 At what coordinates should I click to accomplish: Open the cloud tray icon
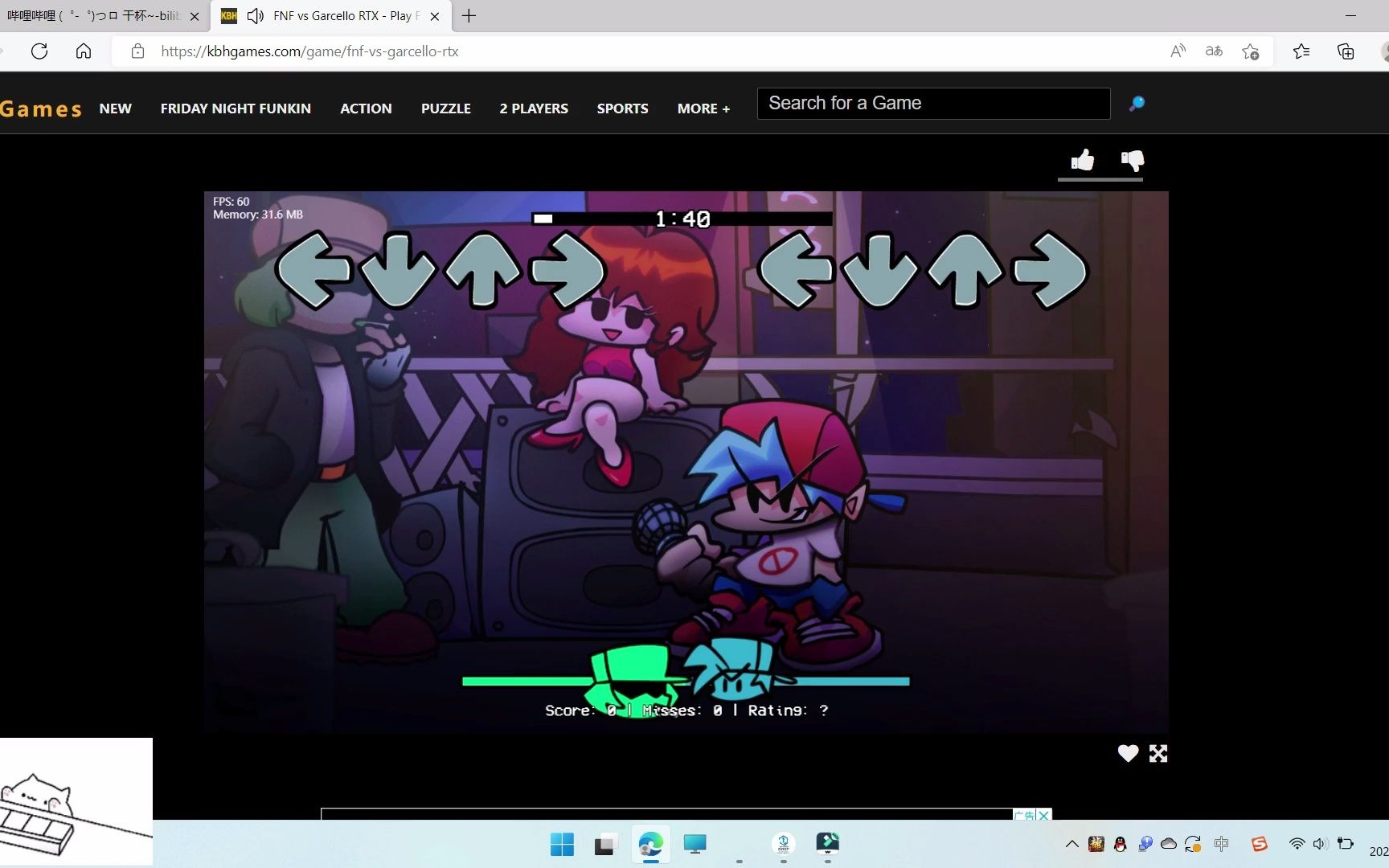1169,844
